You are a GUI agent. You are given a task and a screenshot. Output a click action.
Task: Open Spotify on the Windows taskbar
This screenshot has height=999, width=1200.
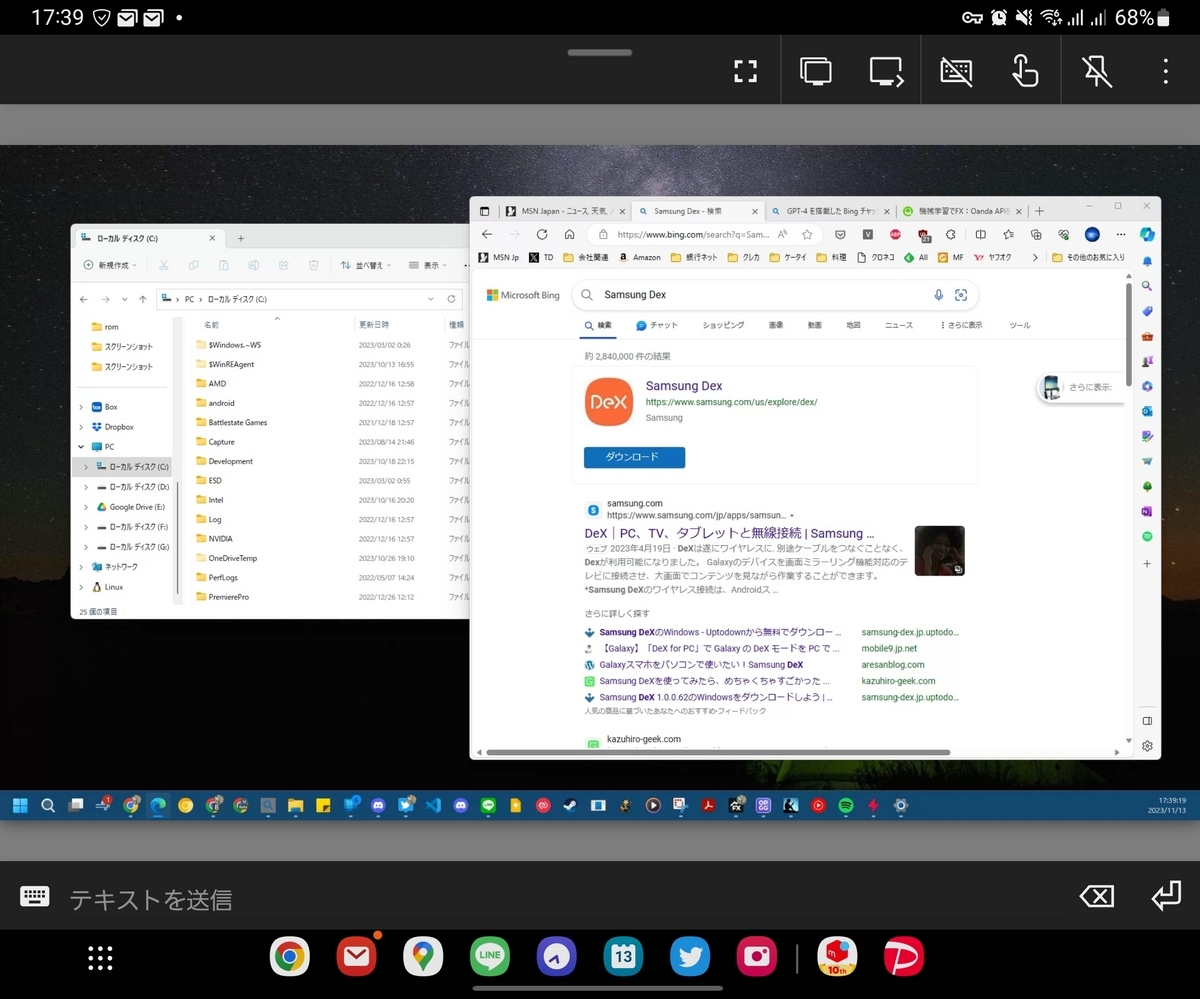[x=845, y=805]
